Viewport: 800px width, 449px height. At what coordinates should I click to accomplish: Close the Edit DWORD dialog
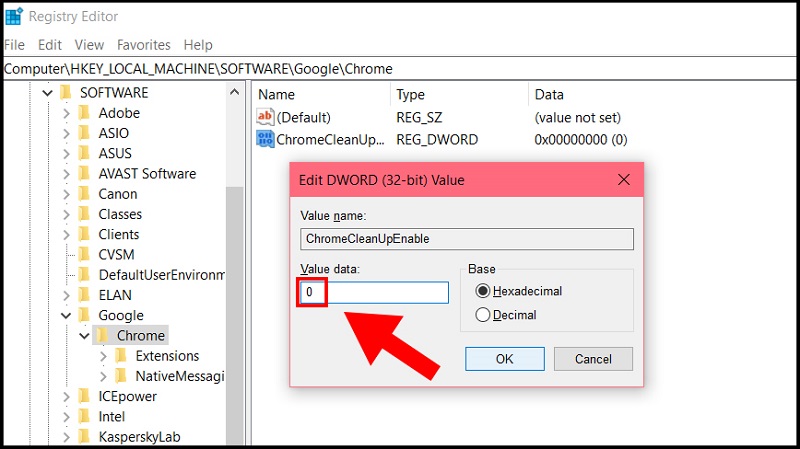click(623, 180)
